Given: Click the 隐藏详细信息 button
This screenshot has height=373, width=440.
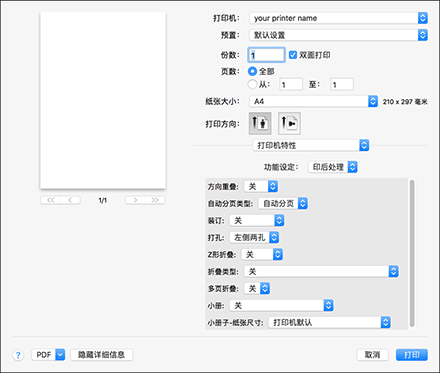Looking at the screenshot, I should [102, 355].
